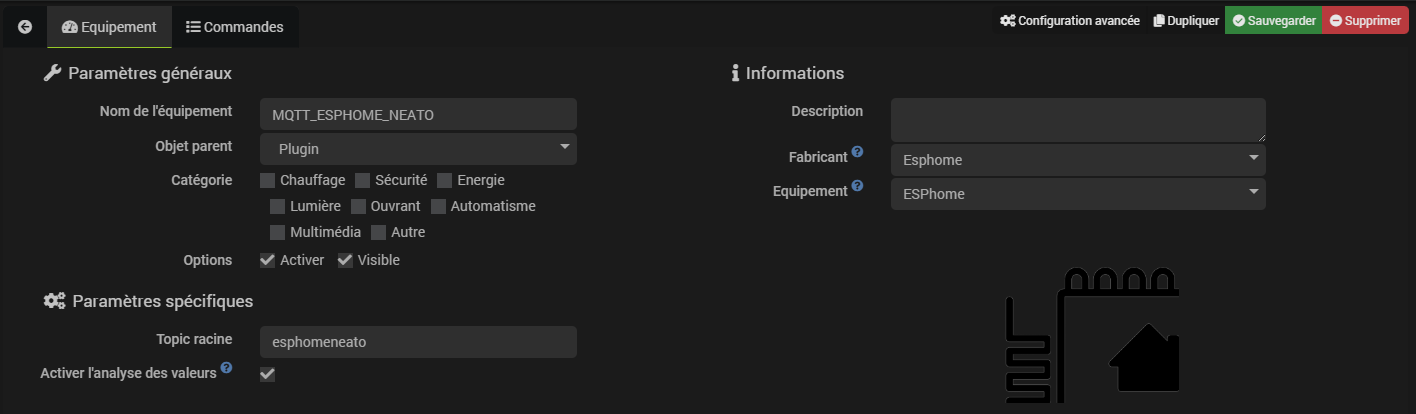Click the ESPHome equipment logo image
This screenshot has height=414, width=1416.
[1092, 335]
